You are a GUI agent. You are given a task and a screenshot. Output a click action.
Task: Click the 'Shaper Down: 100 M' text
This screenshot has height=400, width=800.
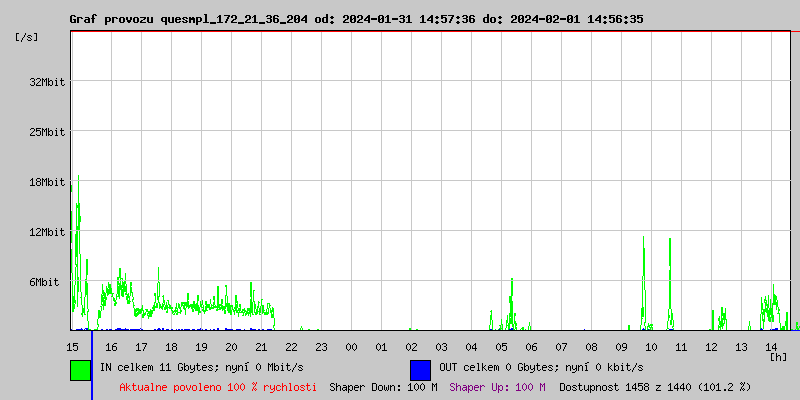(x=383, y=387)
